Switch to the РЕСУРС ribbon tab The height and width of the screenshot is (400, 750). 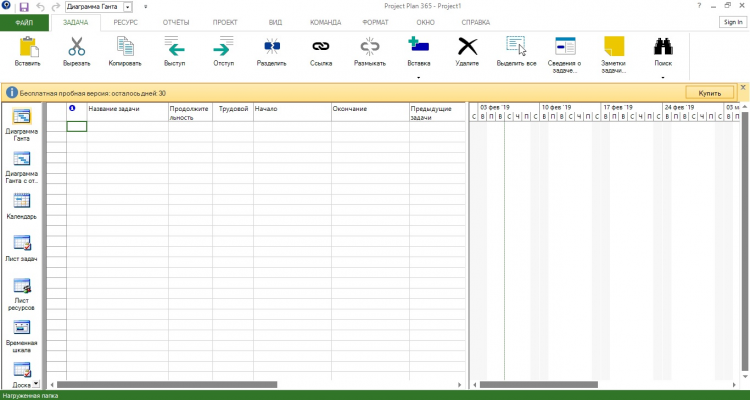(125, 22)
